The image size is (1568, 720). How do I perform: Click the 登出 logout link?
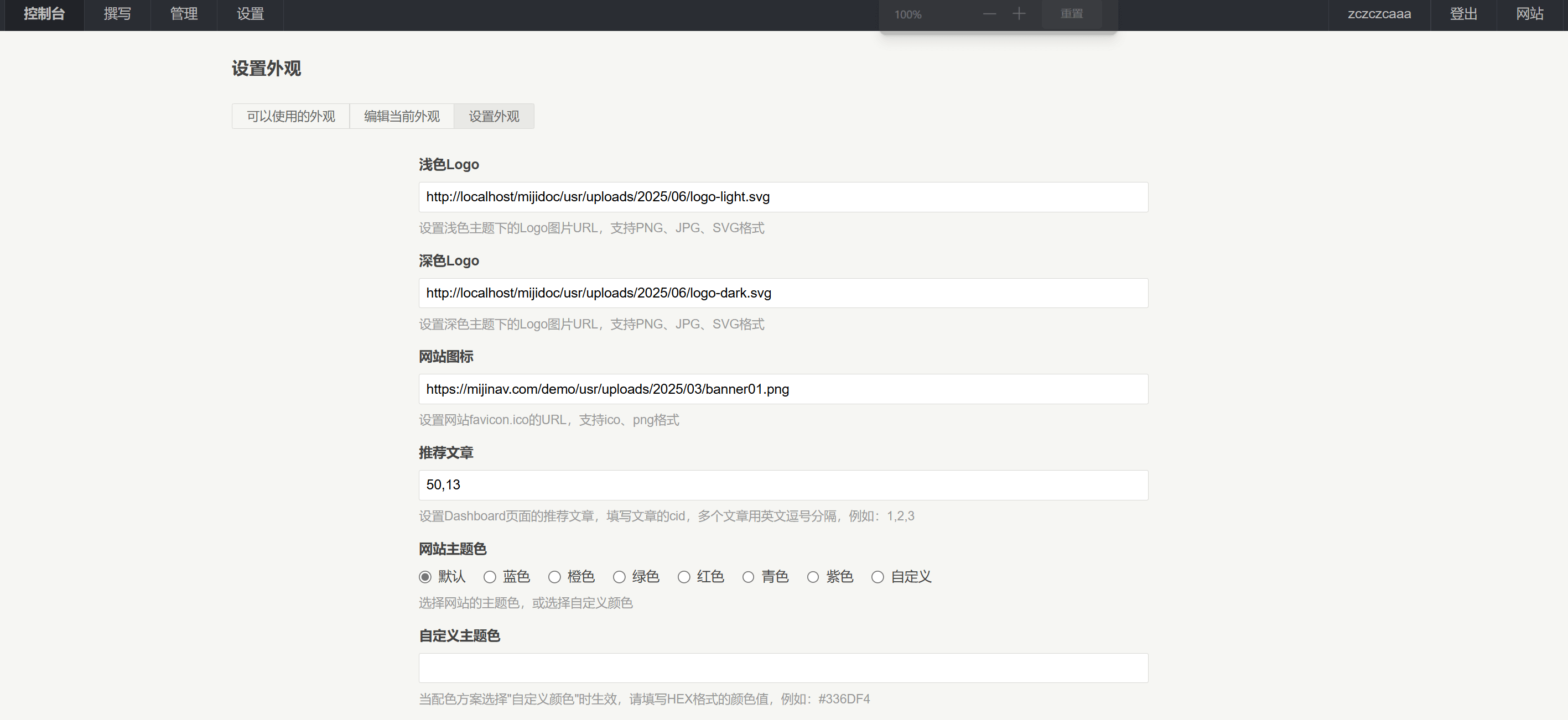click(1463, 14)
